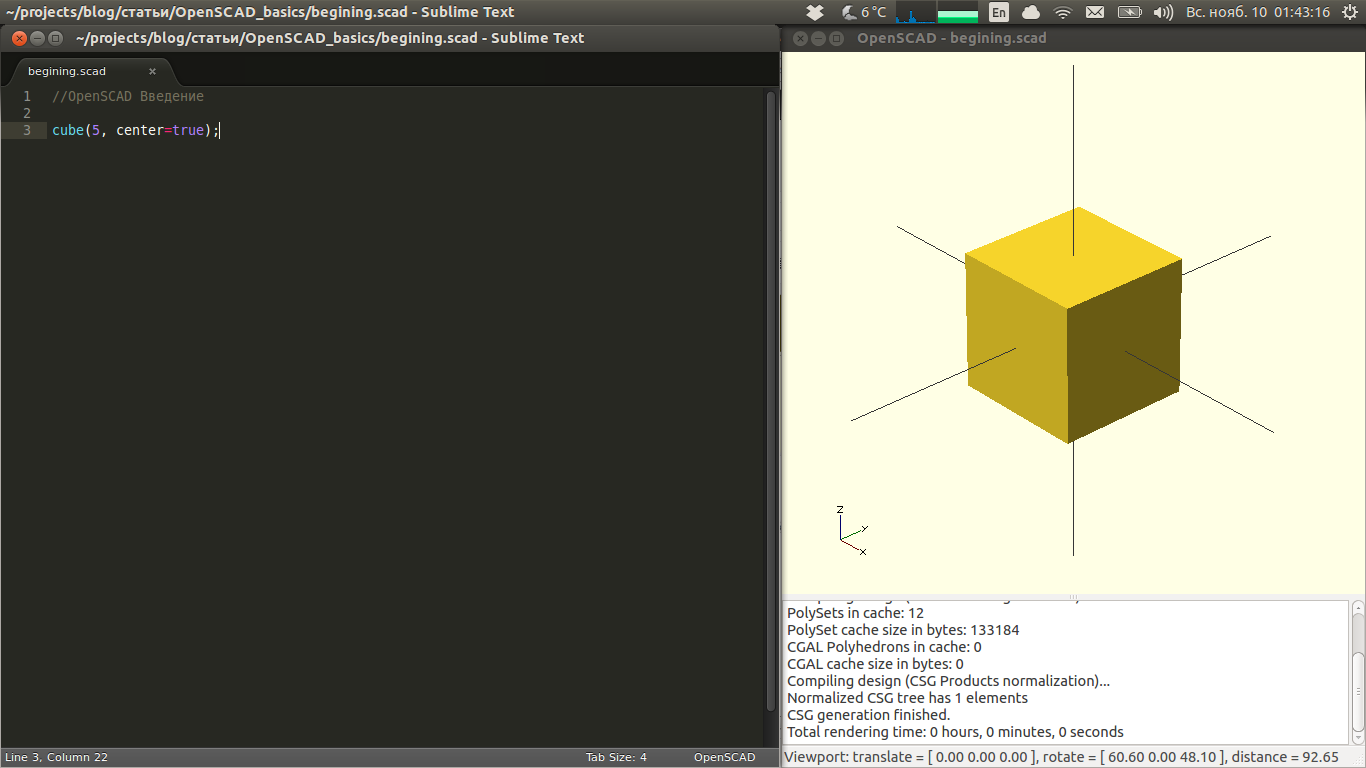This screenshot has width=1366, height=768.
Task: Place cursor in the cube(5, center=true); line
Action: pyautogui.click(x=135, y=130)
